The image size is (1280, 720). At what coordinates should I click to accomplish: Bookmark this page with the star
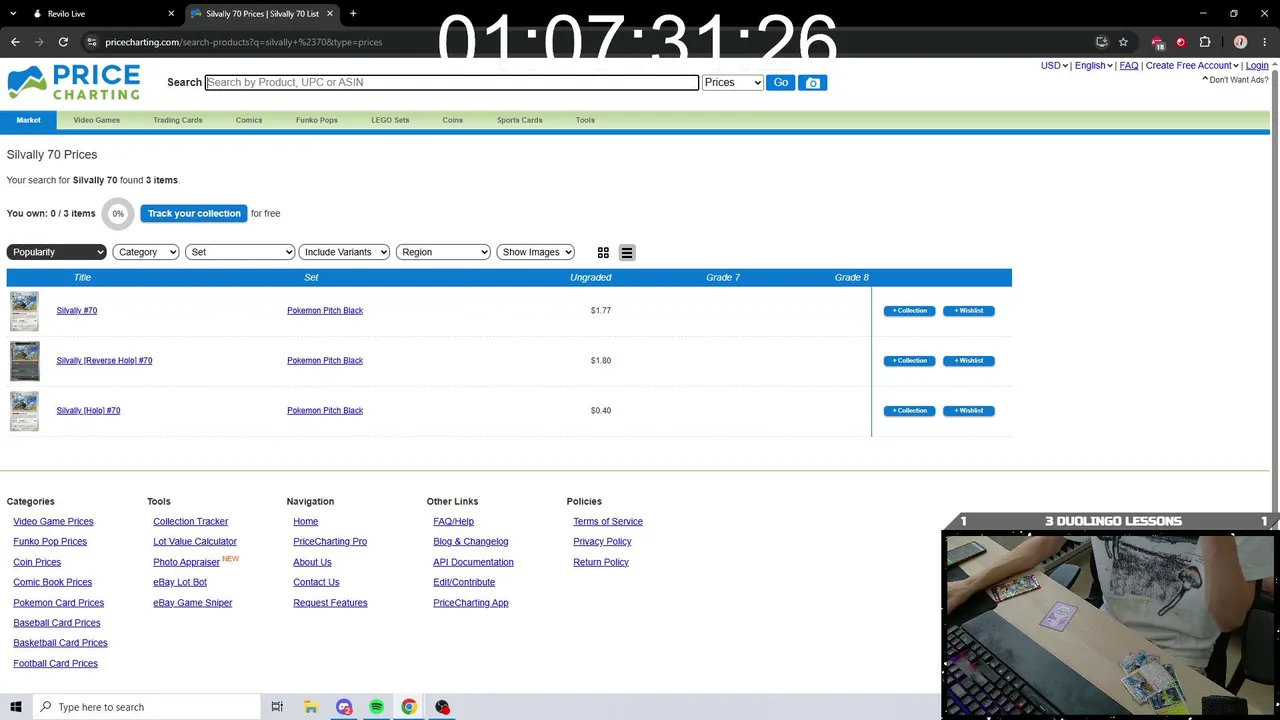click(x=1124, y=42)
